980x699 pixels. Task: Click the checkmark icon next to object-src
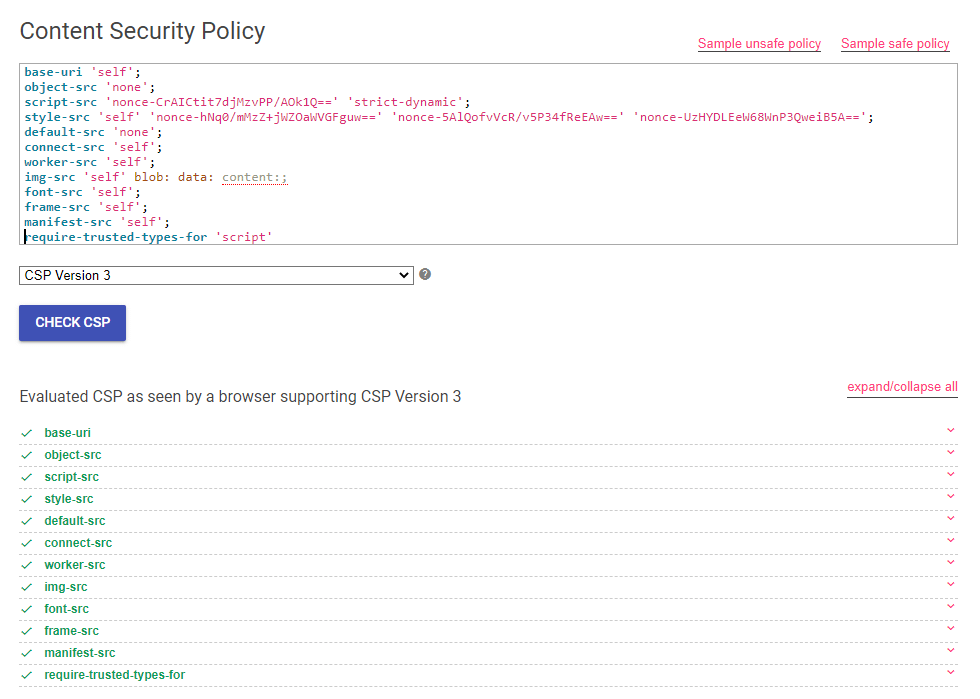click(26, 454)
